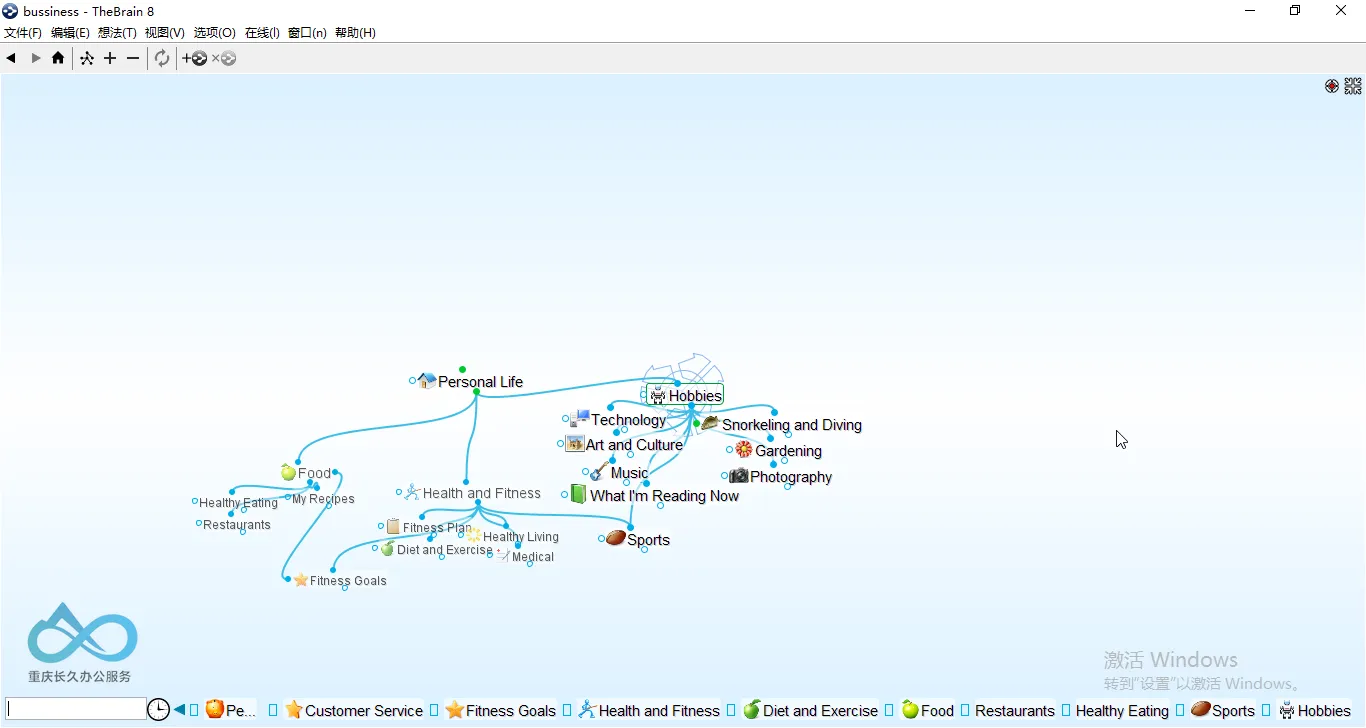
Task: Select the Art and Culture thought
Action: (x=634, y=445)
